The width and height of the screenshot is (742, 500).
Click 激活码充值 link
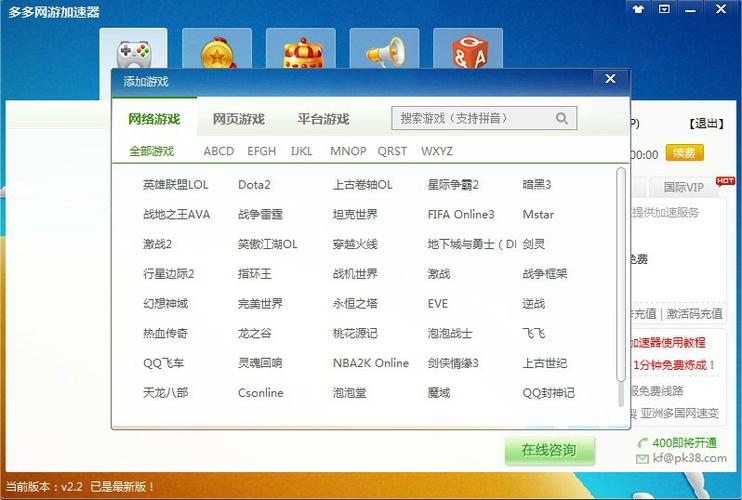click(x=694, y=313)
